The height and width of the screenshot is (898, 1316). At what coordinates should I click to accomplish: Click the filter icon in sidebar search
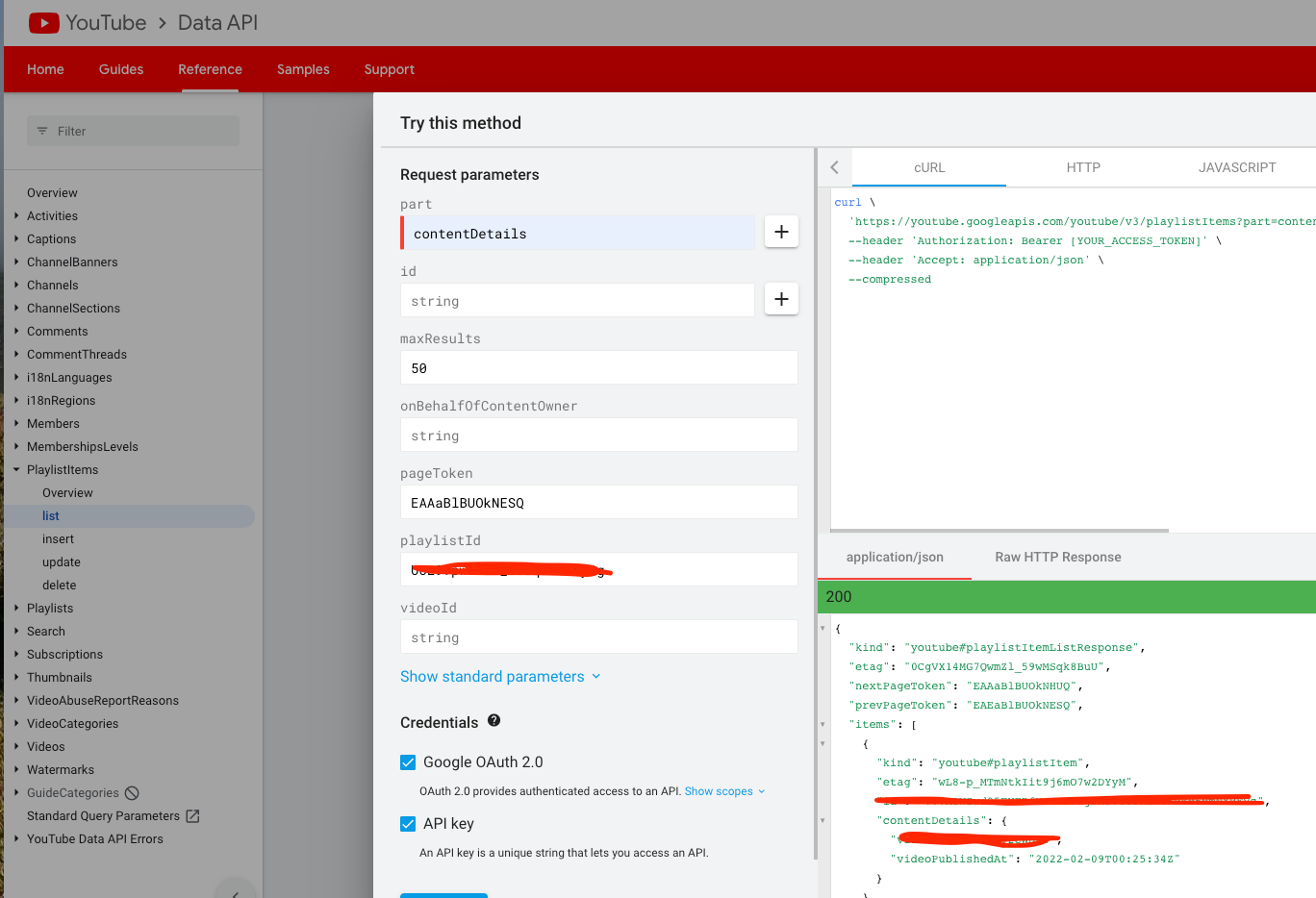click(x=42, y=131)
